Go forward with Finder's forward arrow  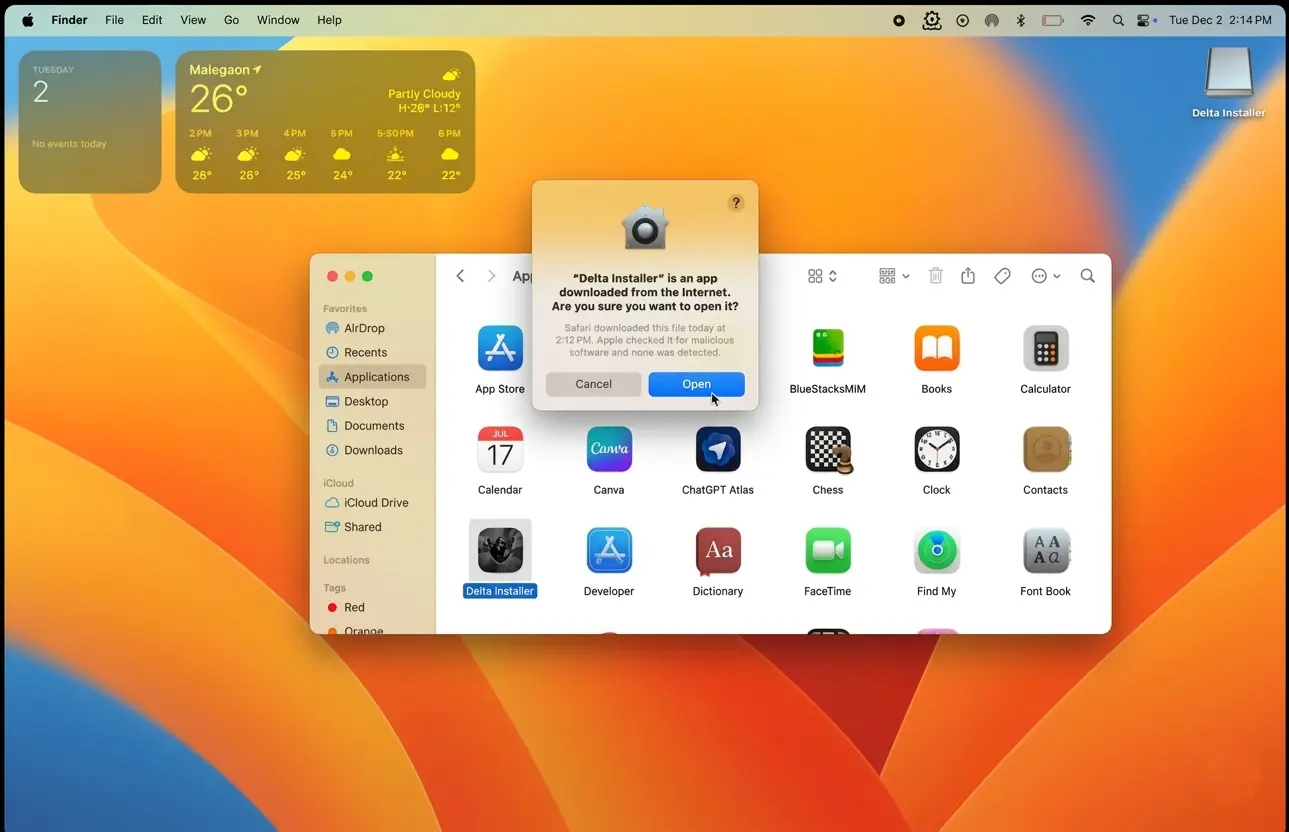coord(491,276)
